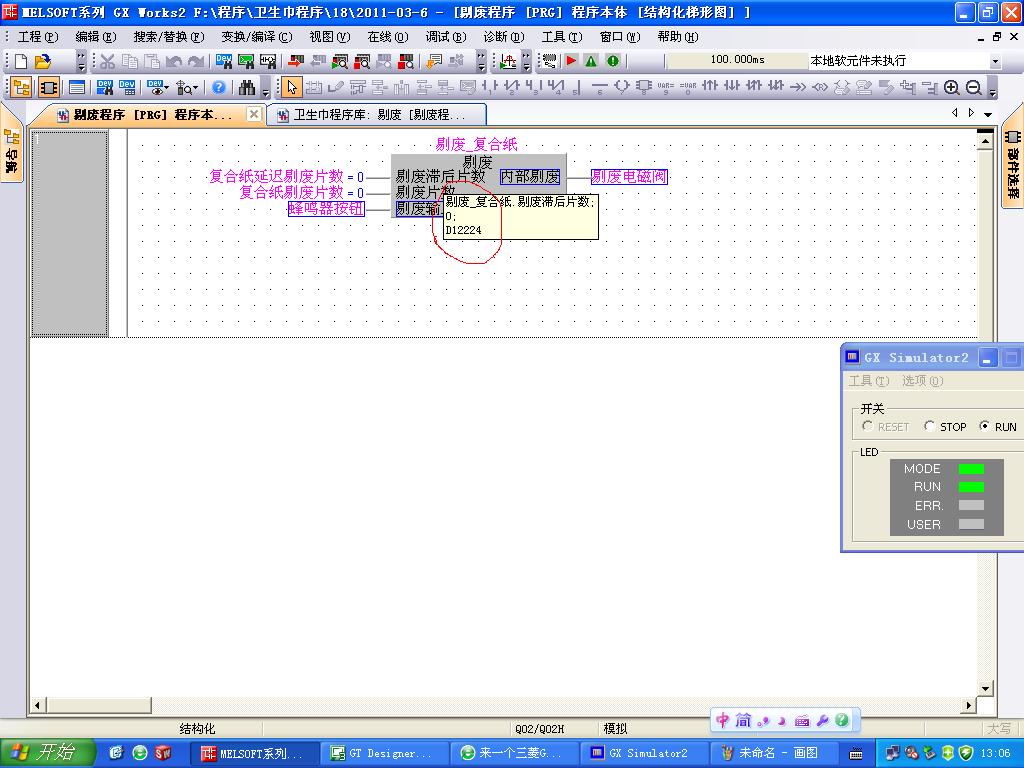Click the binoculars Find icon

[246, 88]
